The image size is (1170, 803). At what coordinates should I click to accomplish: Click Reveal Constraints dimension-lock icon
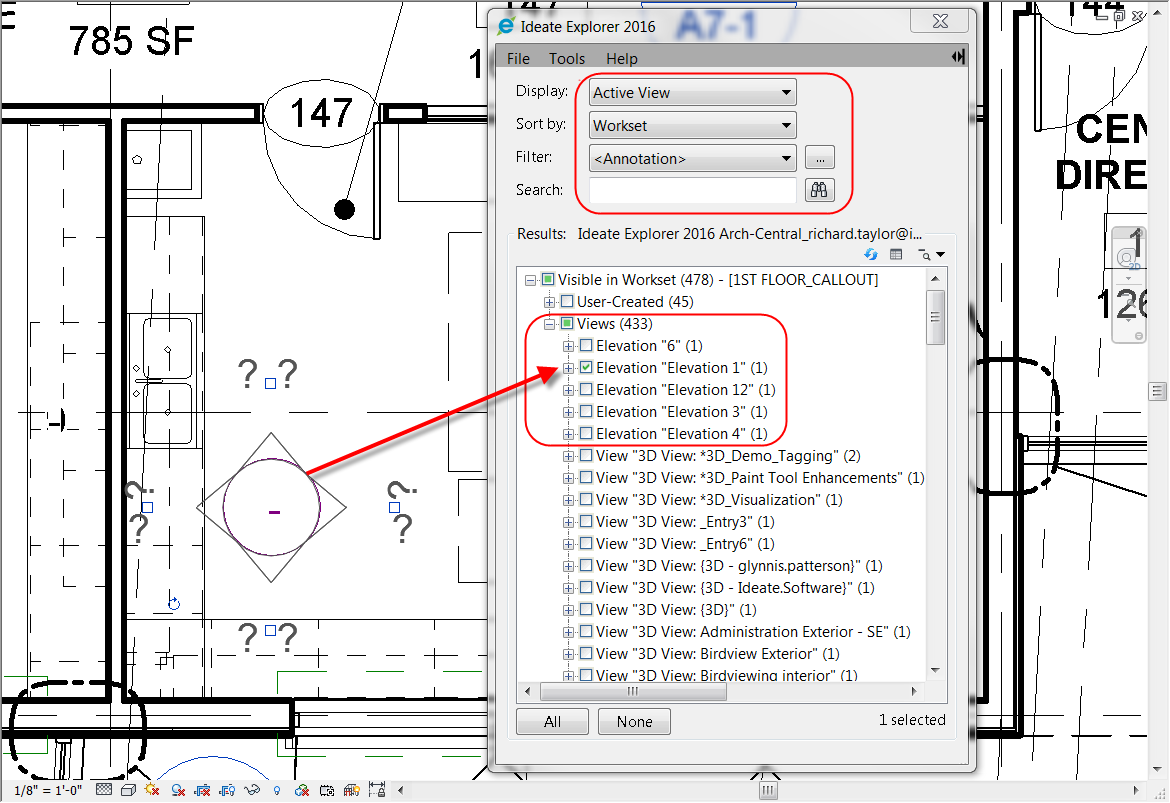377,790
